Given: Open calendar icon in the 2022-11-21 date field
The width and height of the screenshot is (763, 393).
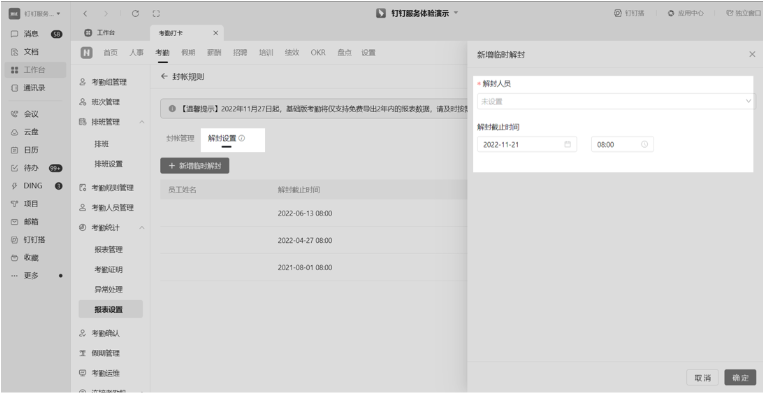Looking at the screenshot, I should (x=567, y=144).
